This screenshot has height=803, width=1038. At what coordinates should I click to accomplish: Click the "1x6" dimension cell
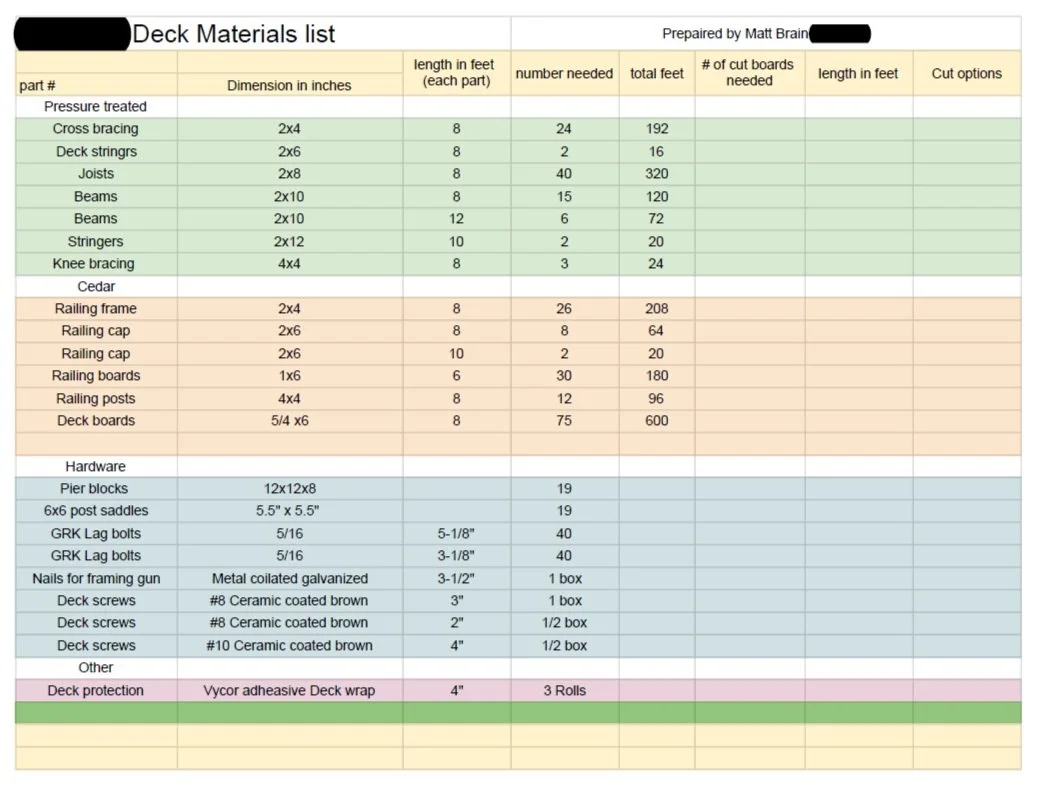coord(289,376)
